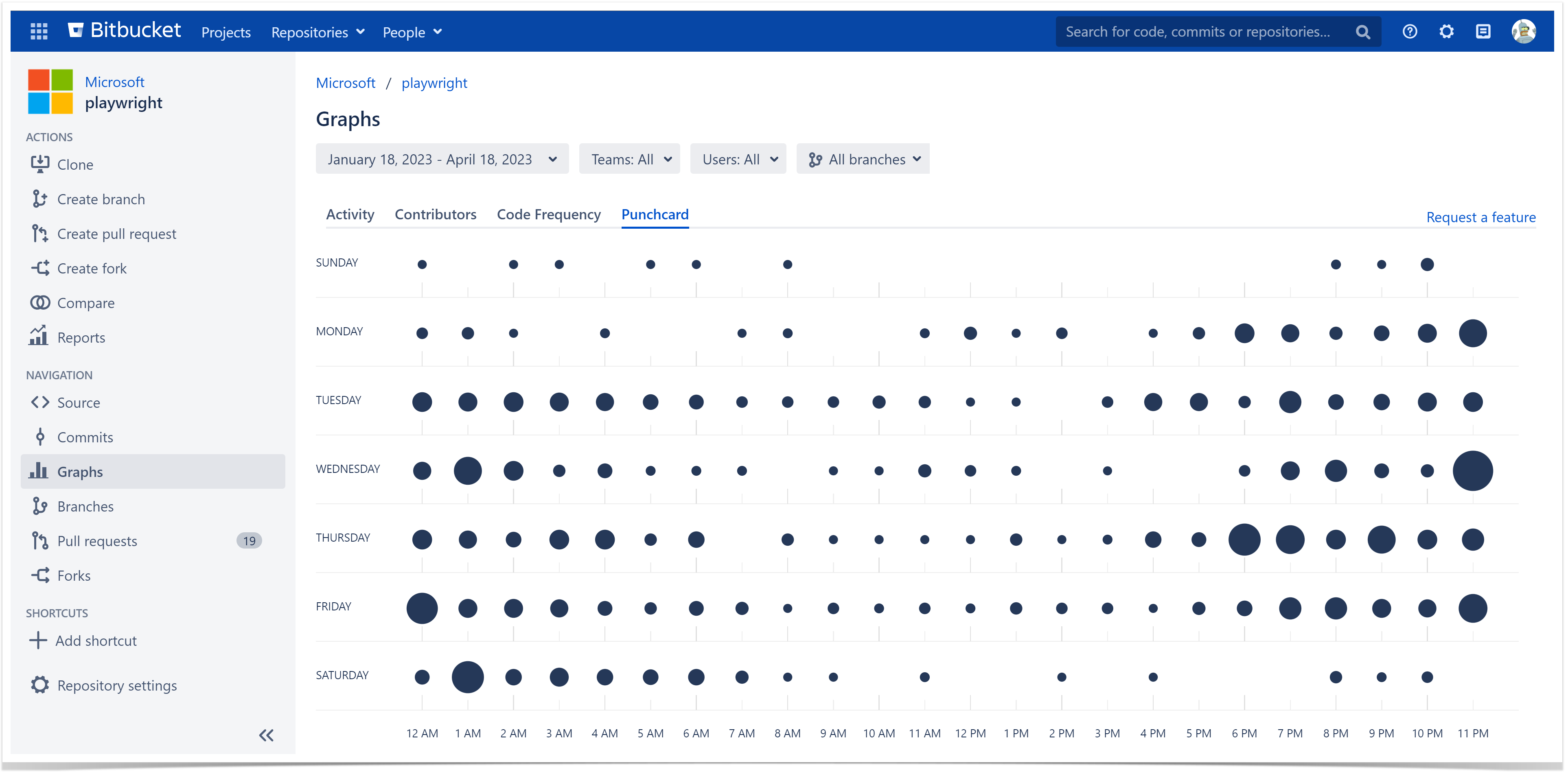Click the Repository settings gear
Image resolution: width=1568 pixels, height=774 pixels.
point(40,685)
